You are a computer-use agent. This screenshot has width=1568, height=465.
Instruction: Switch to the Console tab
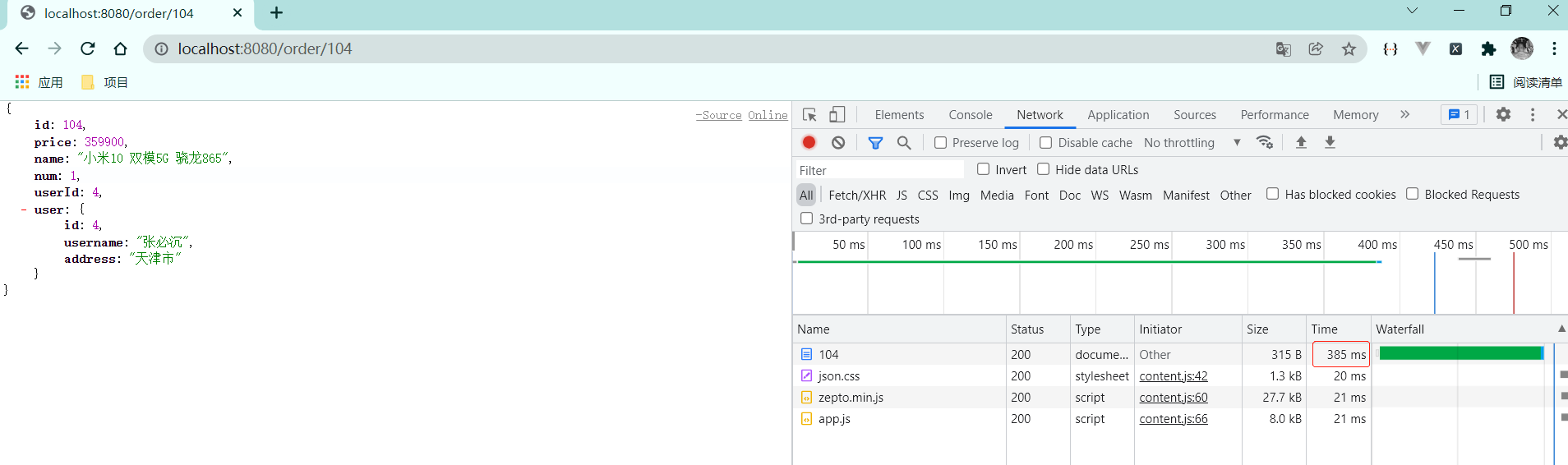click(971, 115)
